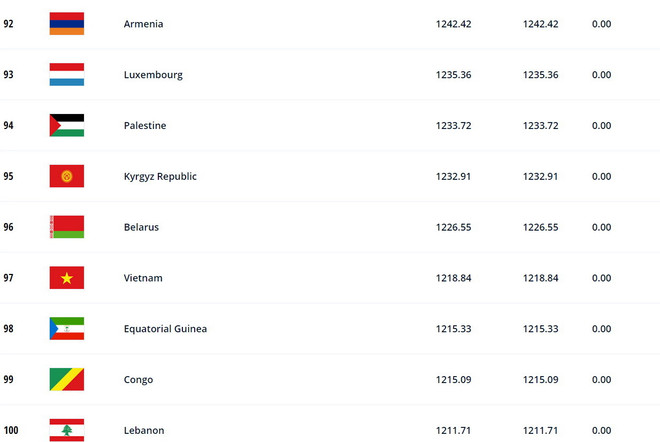Viewport: 660px width, 442px height.
Task: Click the Kyrgyz Republic flag icon
Action: pos(67,176)
